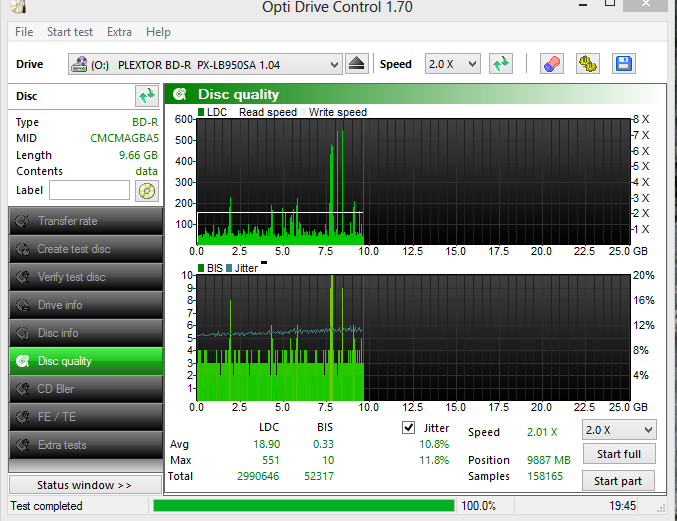Click the Speed value 2.01 X
Viewport: 677px width, 521px height.
(x=542, y=432)
